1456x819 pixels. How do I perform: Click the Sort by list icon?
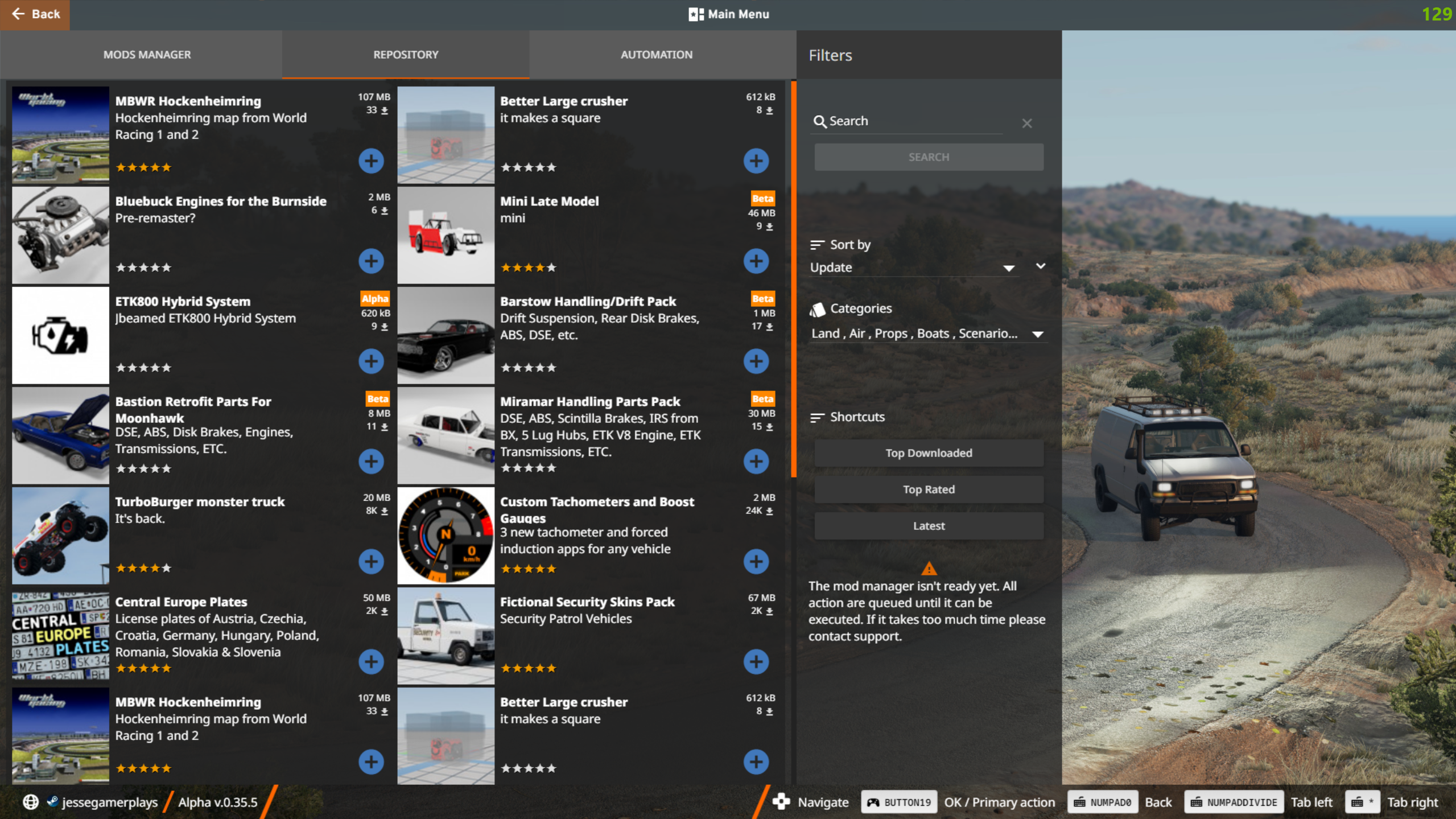click(x=817, y=245)
